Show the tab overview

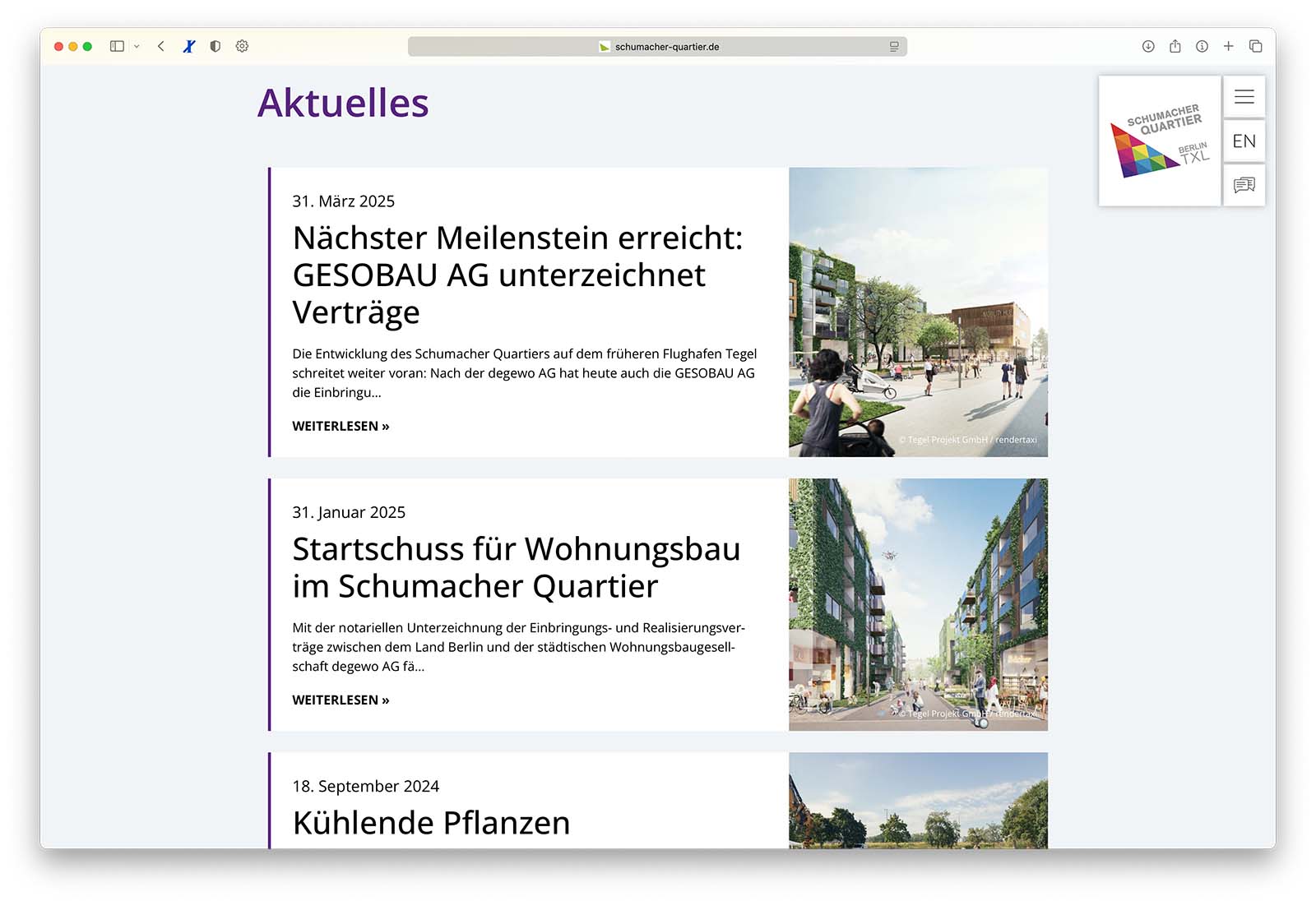pyautogui.click(x=1256, y=46)
